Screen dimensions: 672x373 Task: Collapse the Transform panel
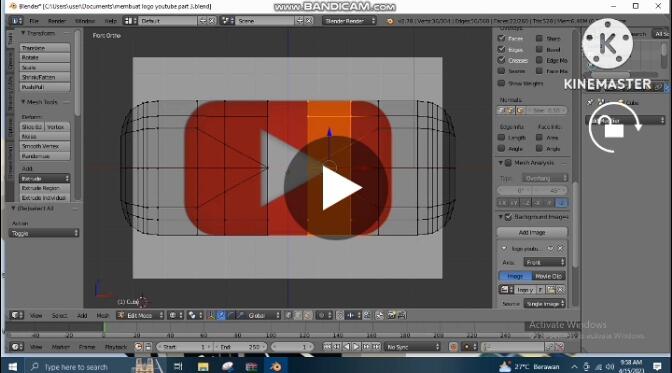coord(23,33)
